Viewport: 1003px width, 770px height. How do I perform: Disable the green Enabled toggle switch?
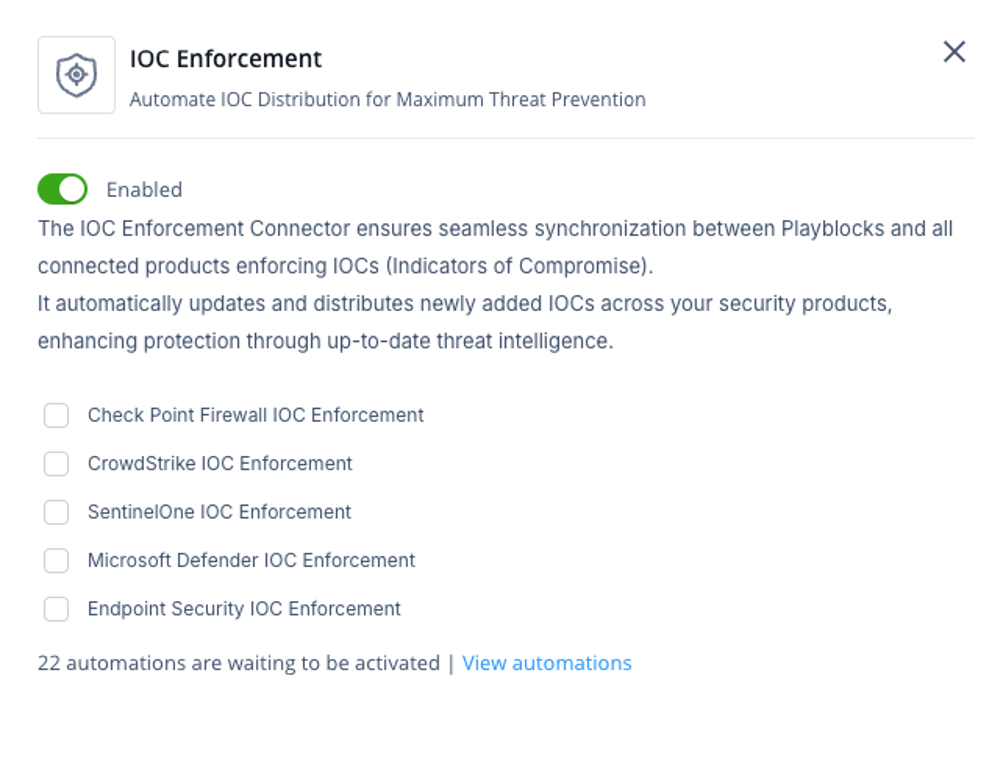[62, 189]
